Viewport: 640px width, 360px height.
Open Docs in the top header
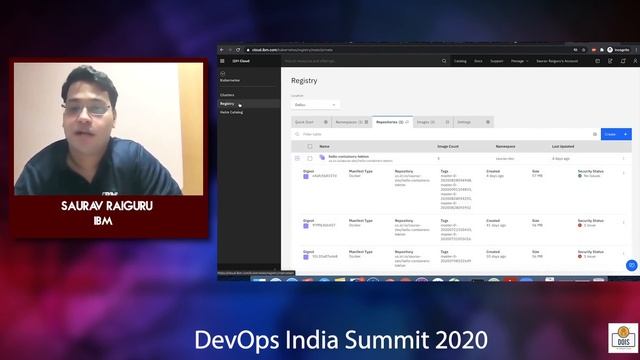point(478,61)
